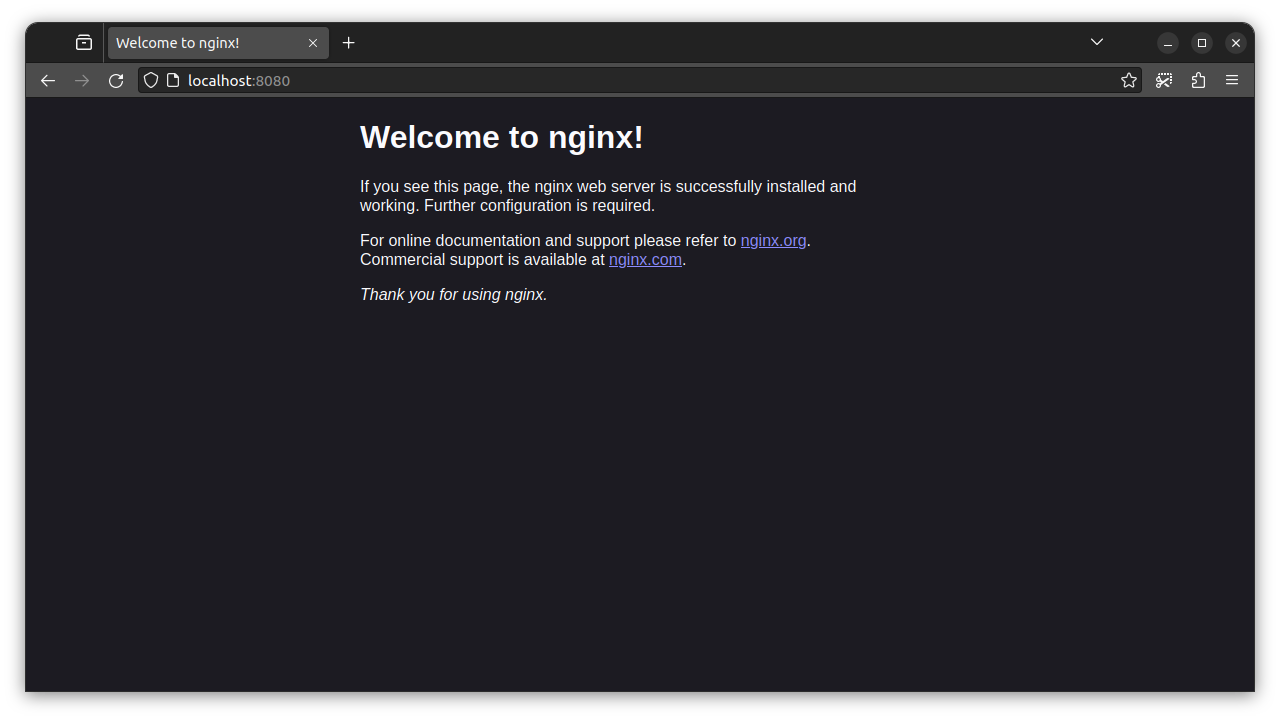The width and height of the screenshot is (1280, 720).
Task: Maximize the browser window
Action: coord(1202,43)
